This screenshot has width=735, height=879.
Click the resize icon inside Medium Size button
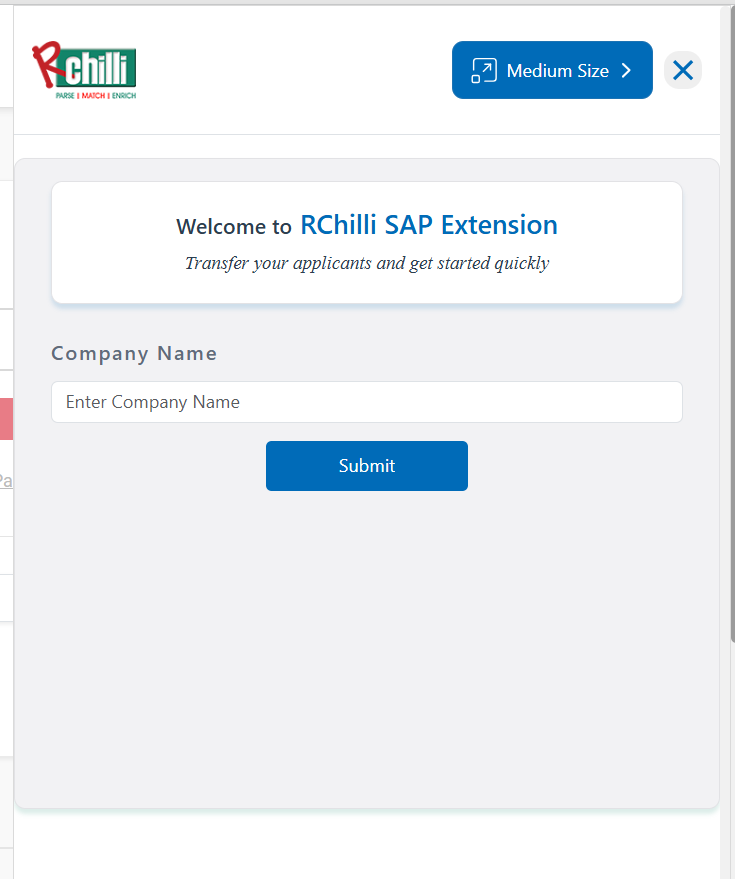click(484, 70)
